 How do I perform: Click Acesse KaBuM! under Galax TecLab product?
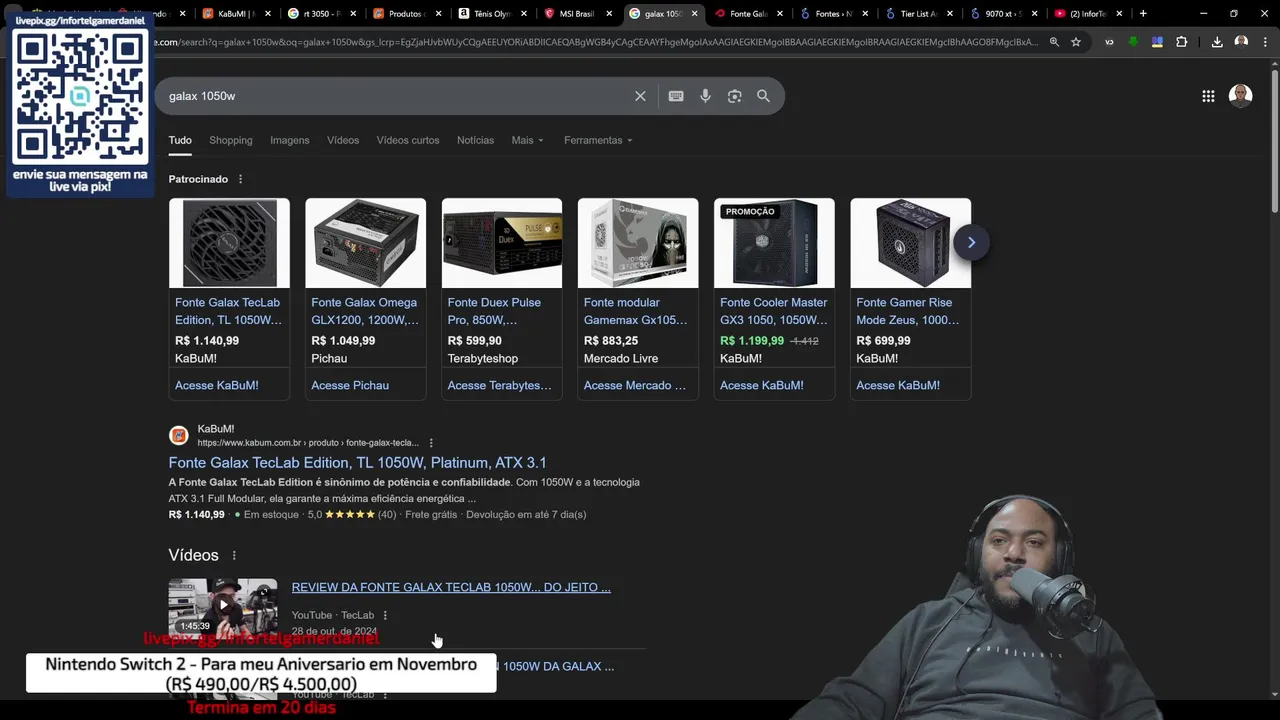click(x=217, y=385)
